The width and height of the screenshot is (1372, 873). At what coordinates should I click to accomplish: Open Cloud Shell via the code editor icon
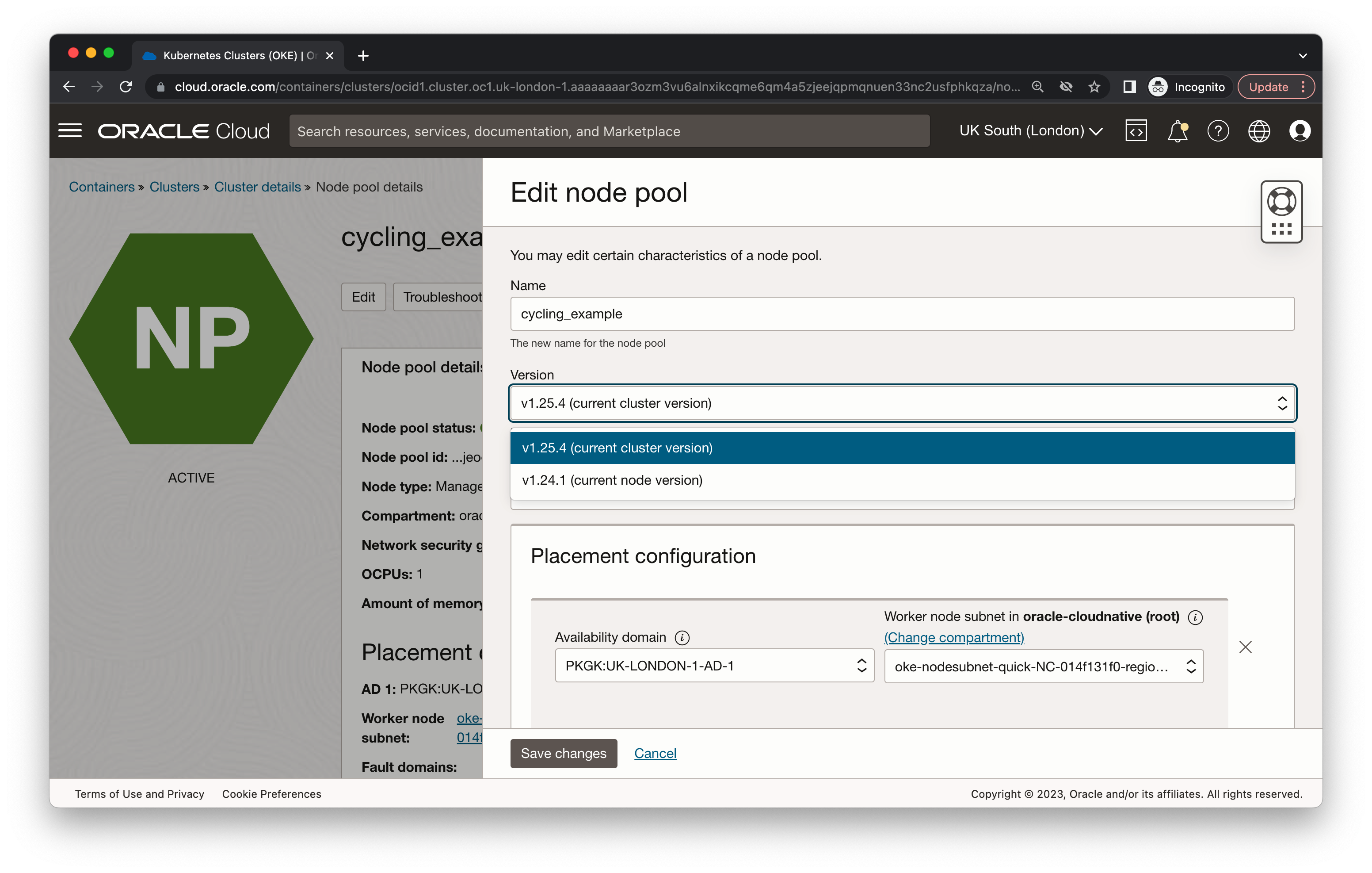tap(1136, 130)
